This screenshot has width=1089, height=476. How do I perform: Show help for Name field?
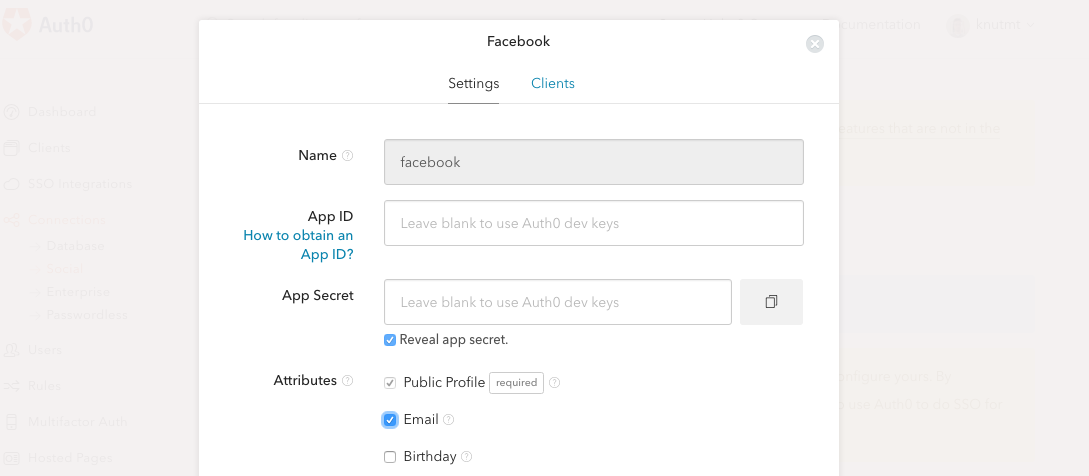coord(347,156)
